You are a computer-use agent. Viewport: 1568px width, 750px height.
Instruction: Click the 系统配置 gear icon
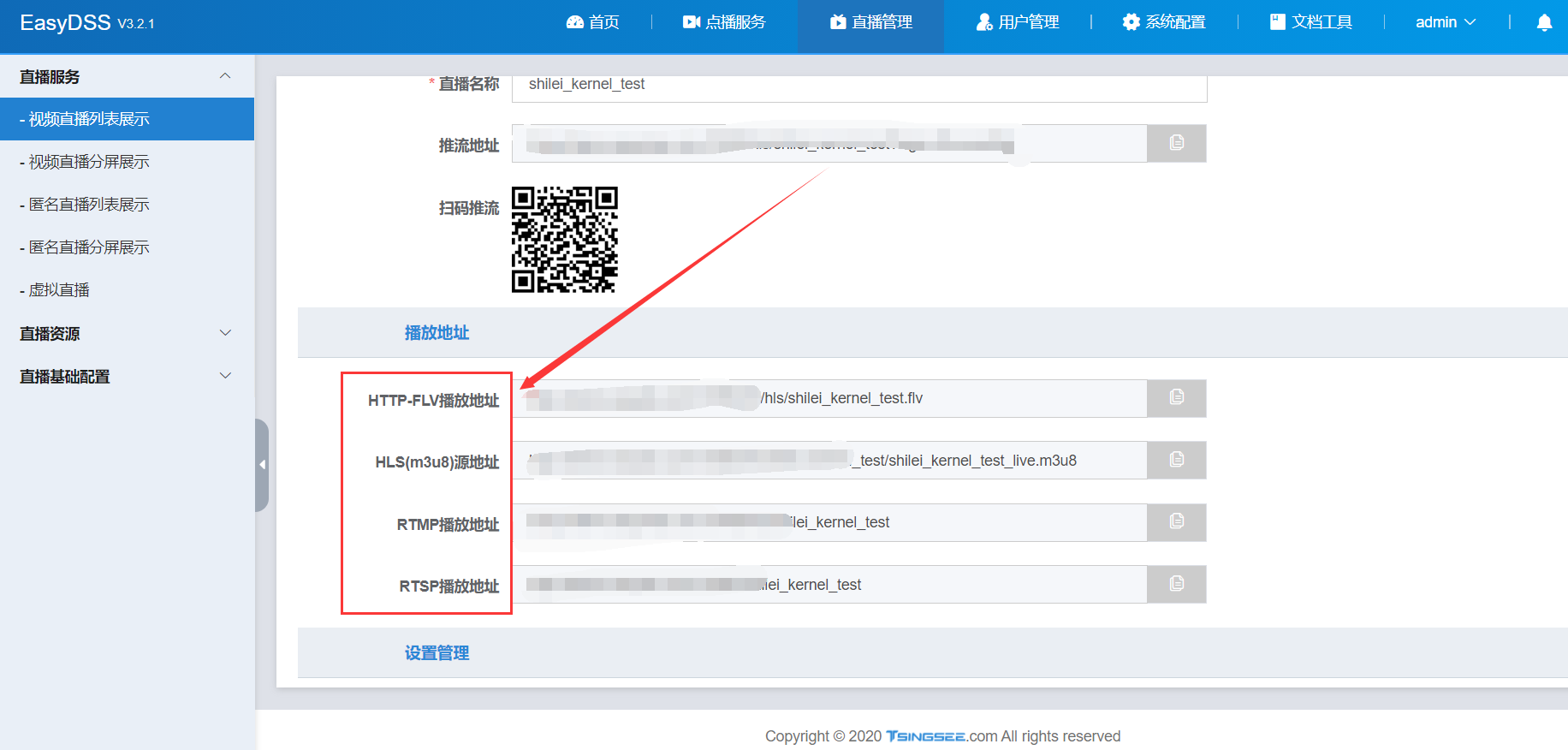click(1131, 22)
